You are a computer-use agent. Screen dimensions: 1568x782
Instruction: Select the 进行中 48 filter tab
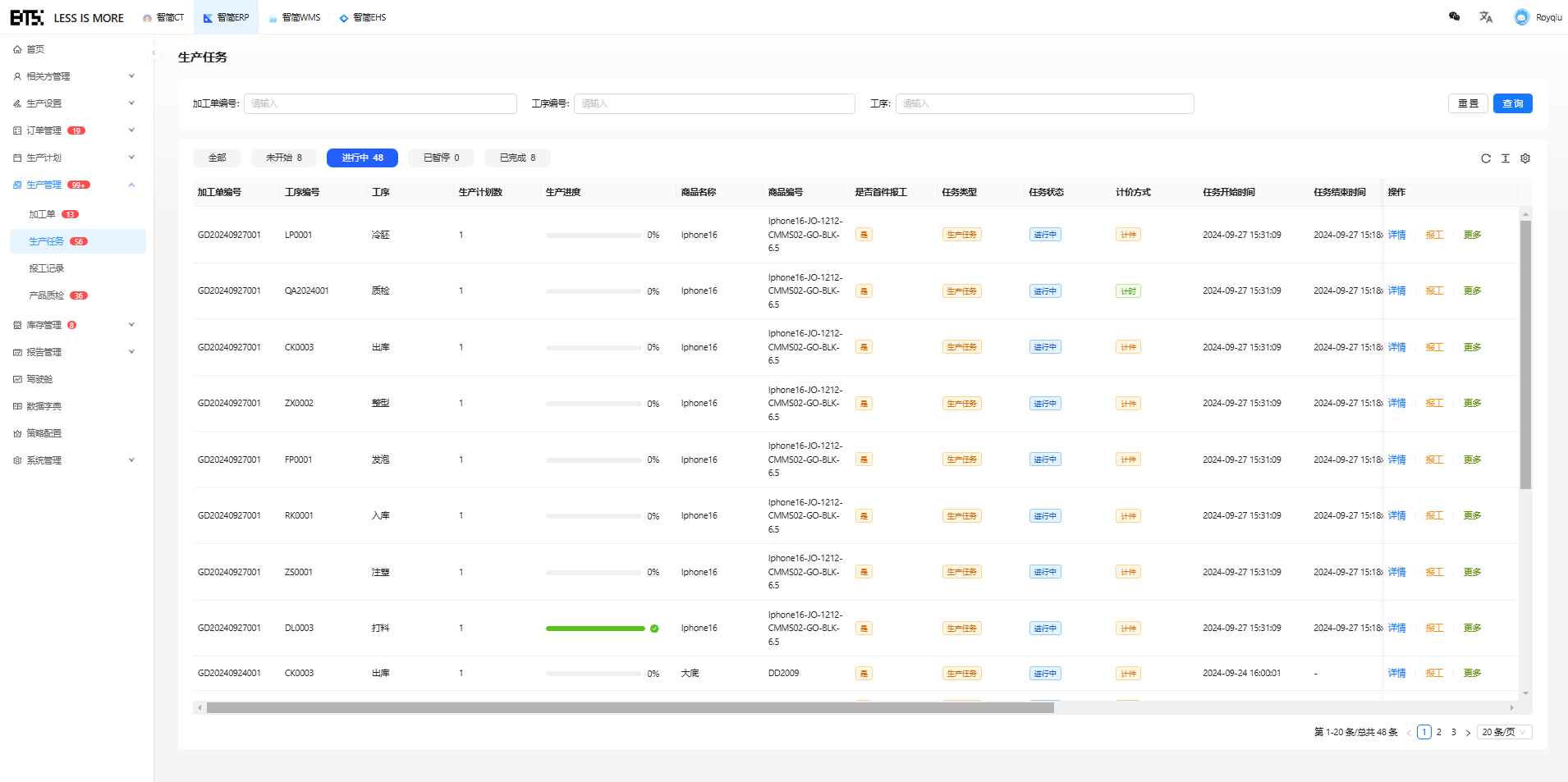tap(362, 158)
